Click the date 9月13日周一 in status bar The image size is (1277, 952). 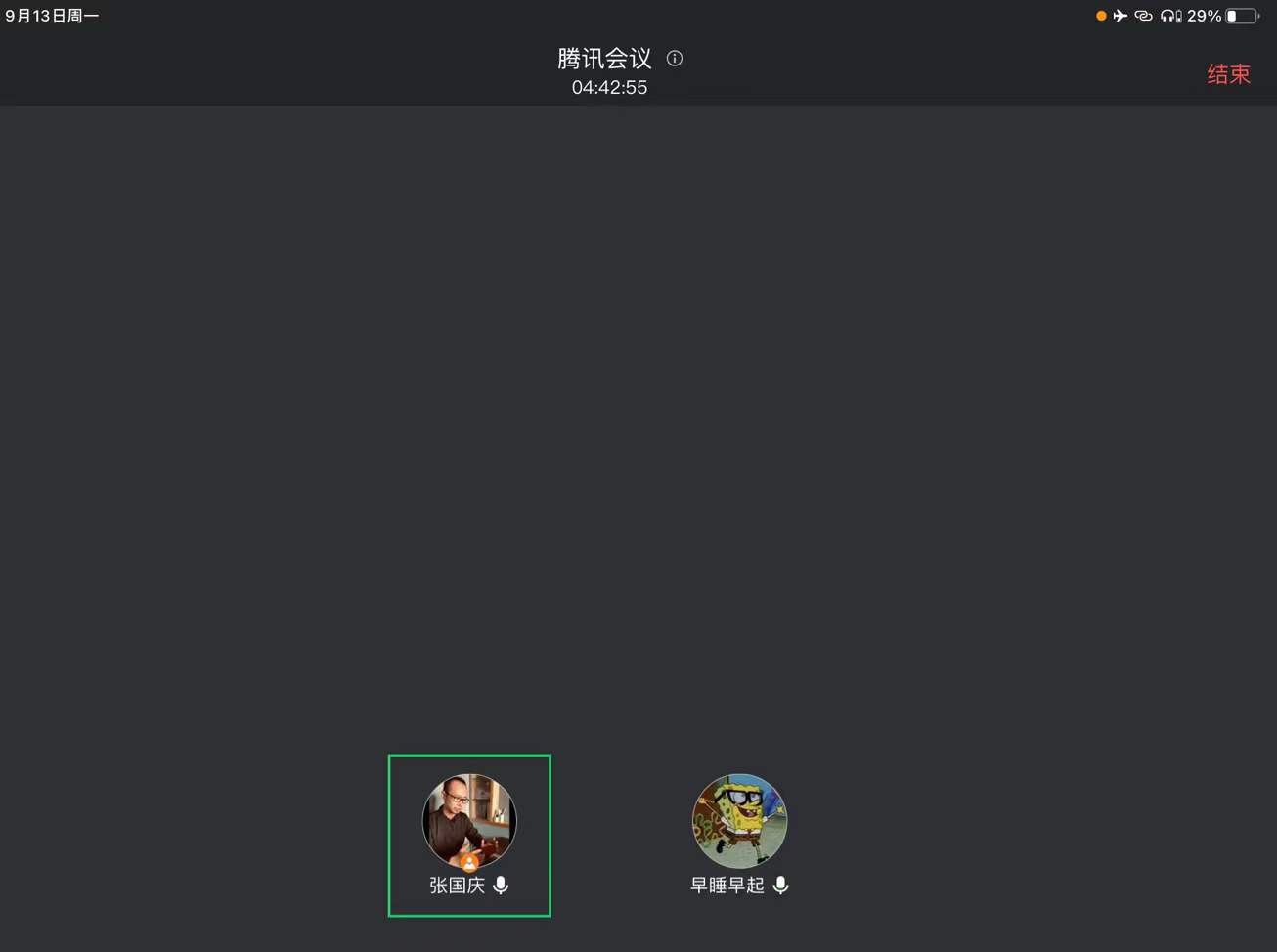pos(52,16)
